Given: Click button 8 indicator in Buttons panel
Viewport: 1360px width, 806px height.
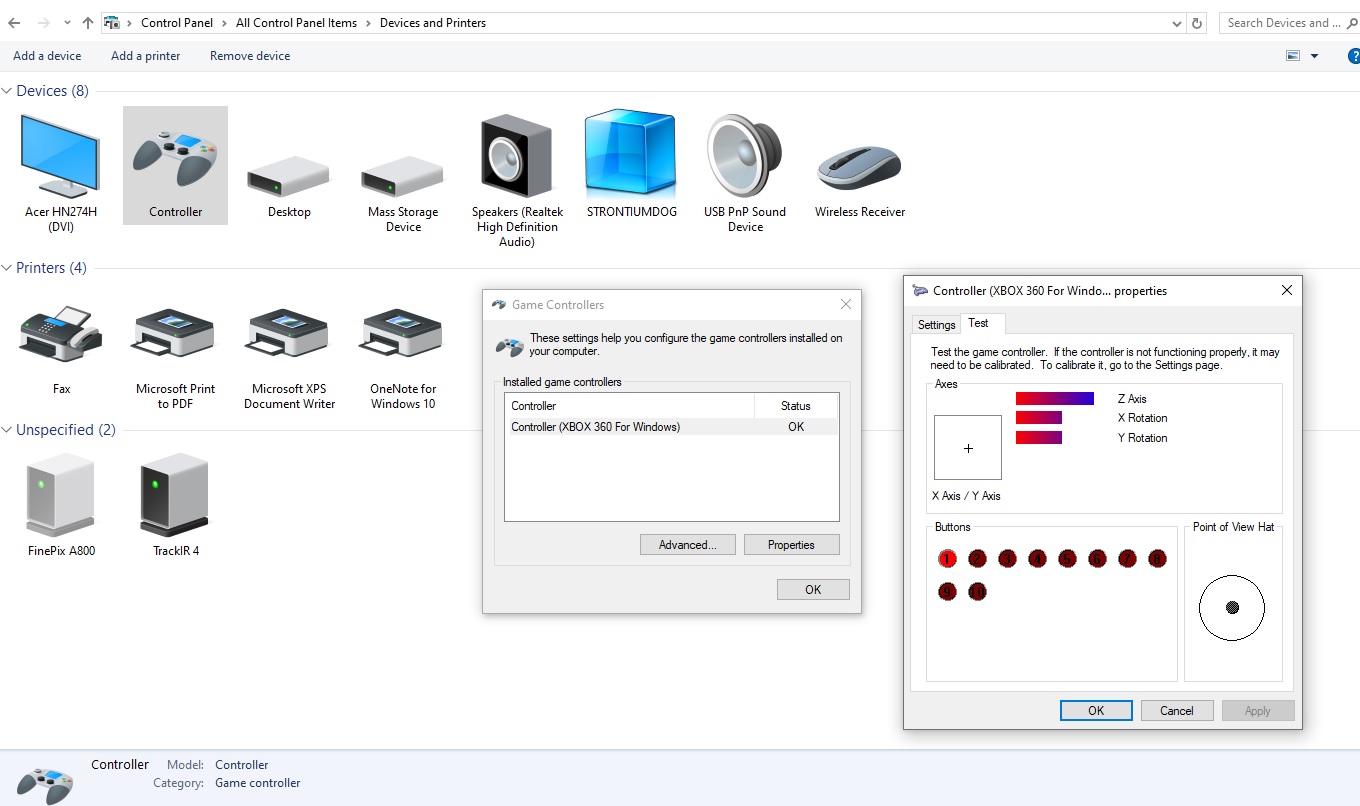Looking at the screenshot, I should point(1157,559).
